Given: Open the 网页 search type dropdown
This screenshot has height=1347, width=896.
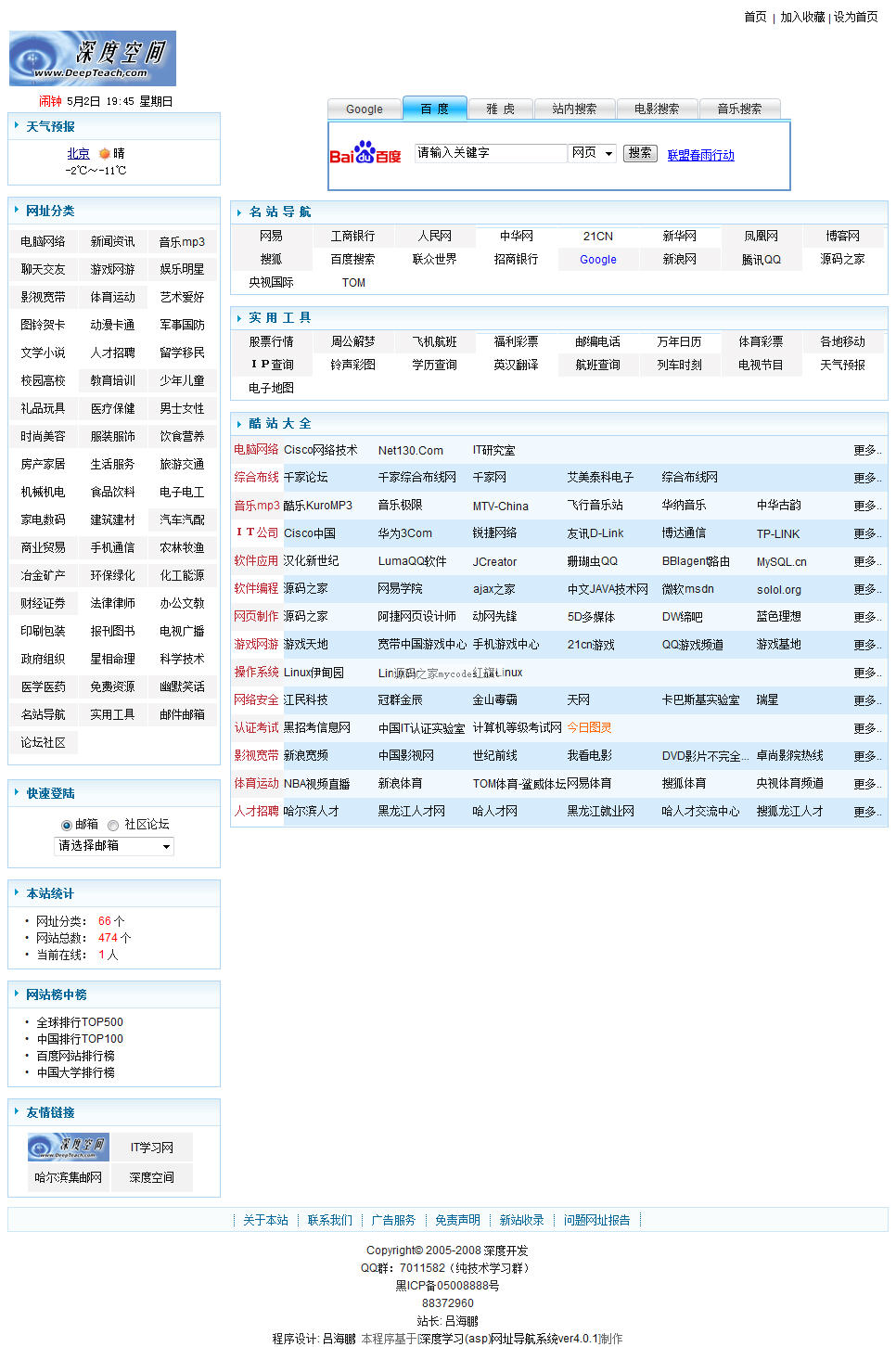Looking at the screenshot, I should click(x=592, y=152).
